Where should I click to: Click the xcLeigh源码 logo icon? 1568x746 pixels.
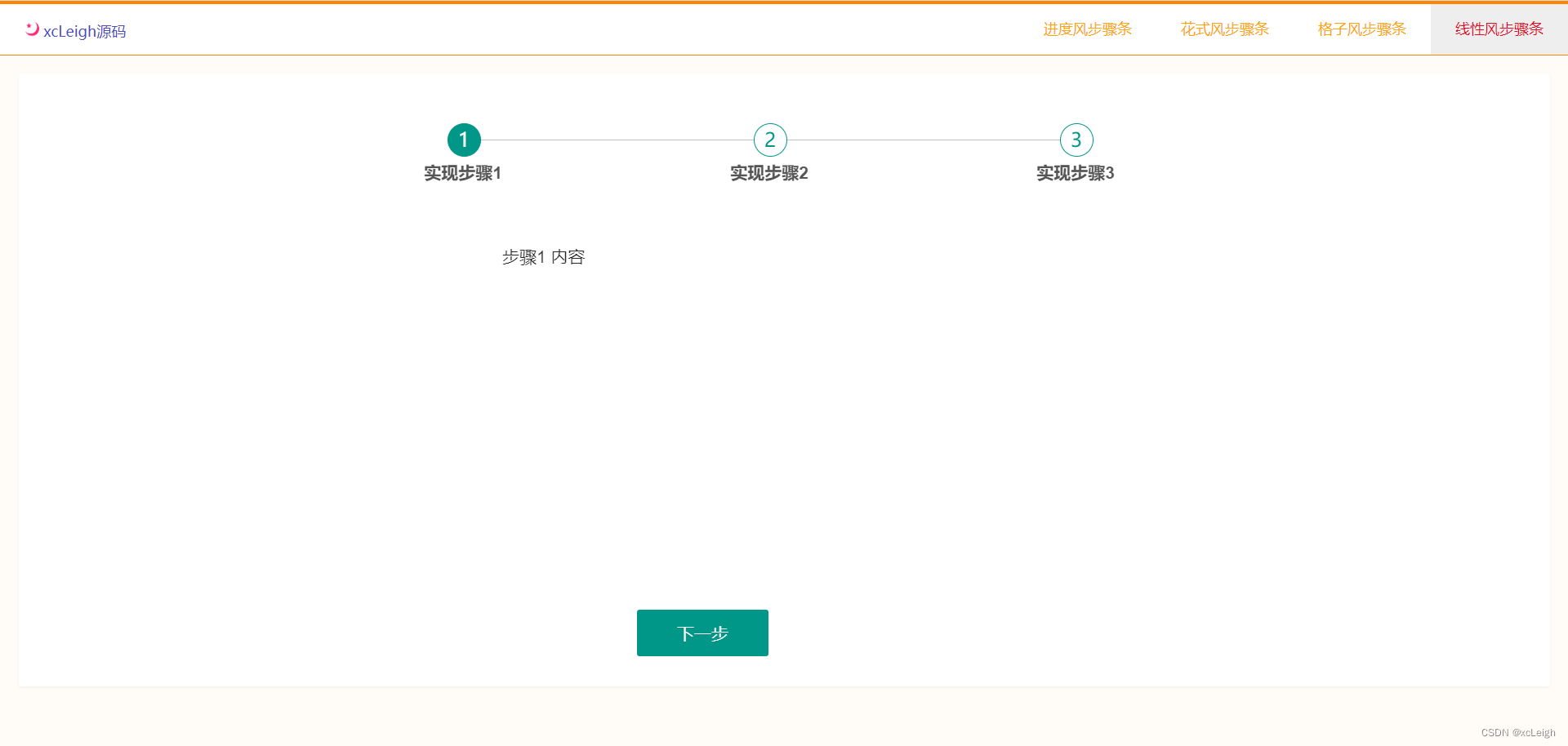point(32,29)
